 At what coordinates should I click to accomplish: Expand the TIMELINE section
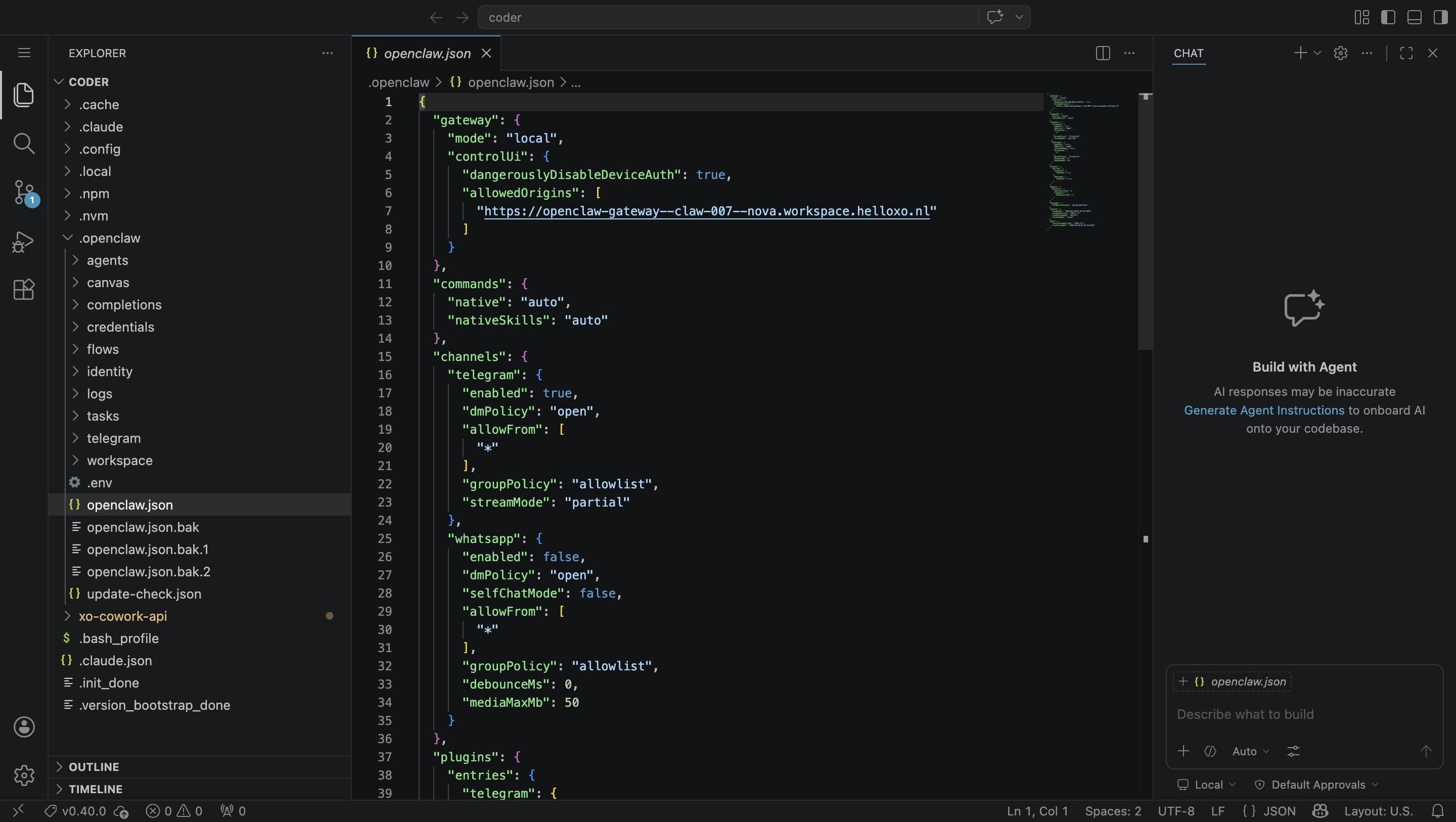click(200, 789)
